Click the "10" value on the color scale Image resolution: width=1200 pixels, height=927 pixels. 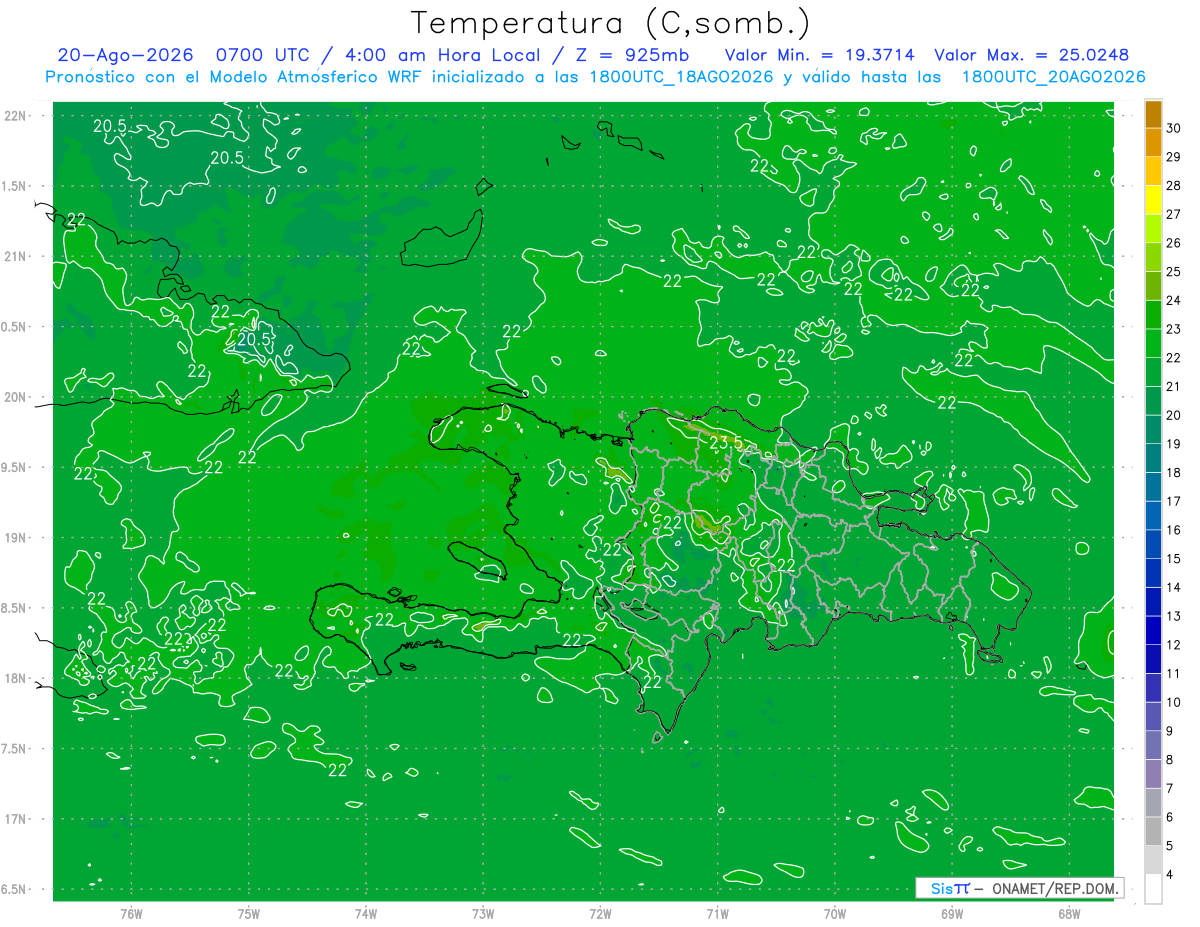tap(1174, 702)
